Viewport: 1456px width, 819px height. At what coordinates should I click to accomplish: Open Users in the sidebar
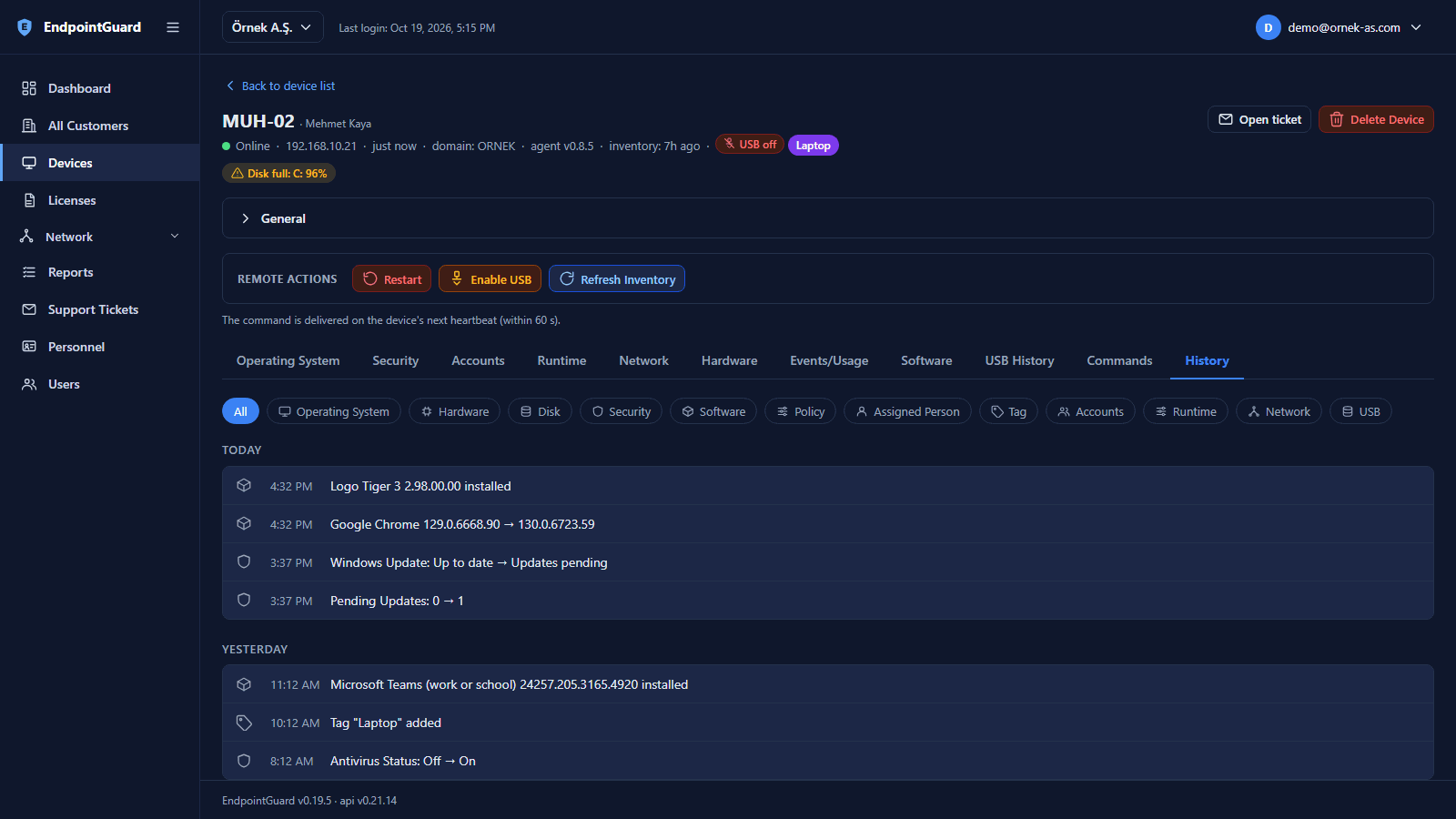(100, 384)
